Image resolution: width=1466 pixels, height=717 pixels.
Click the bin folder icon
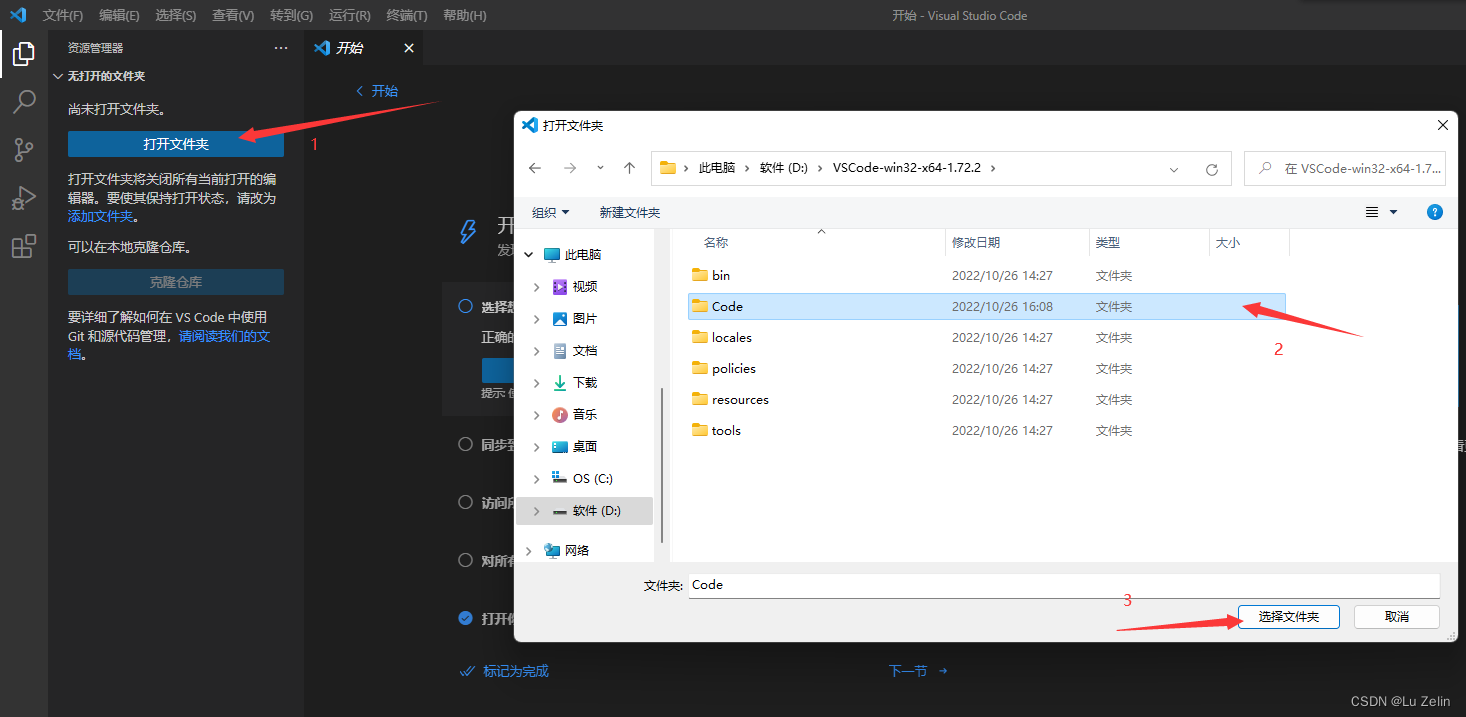click(x=700, y=275)
